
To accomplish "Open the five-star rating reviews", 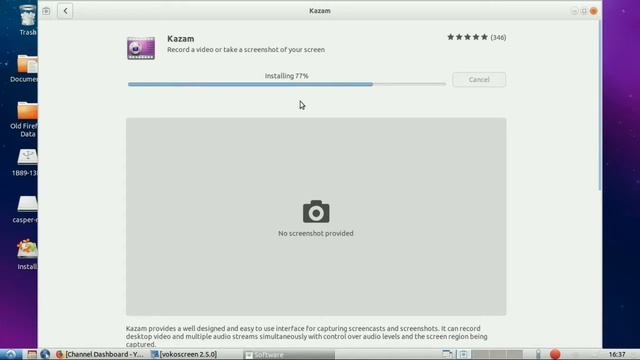I will tap(467, 37).
